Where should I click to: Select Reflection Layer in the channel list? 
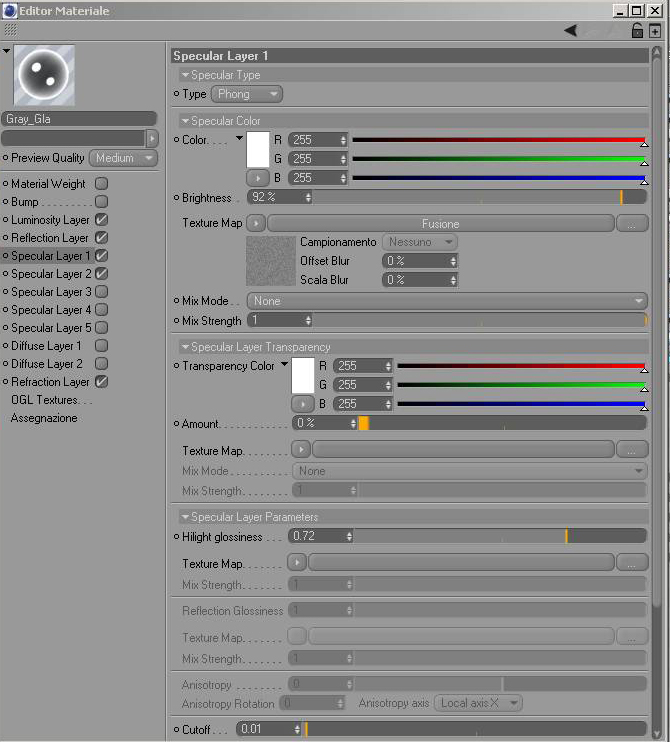50,238
